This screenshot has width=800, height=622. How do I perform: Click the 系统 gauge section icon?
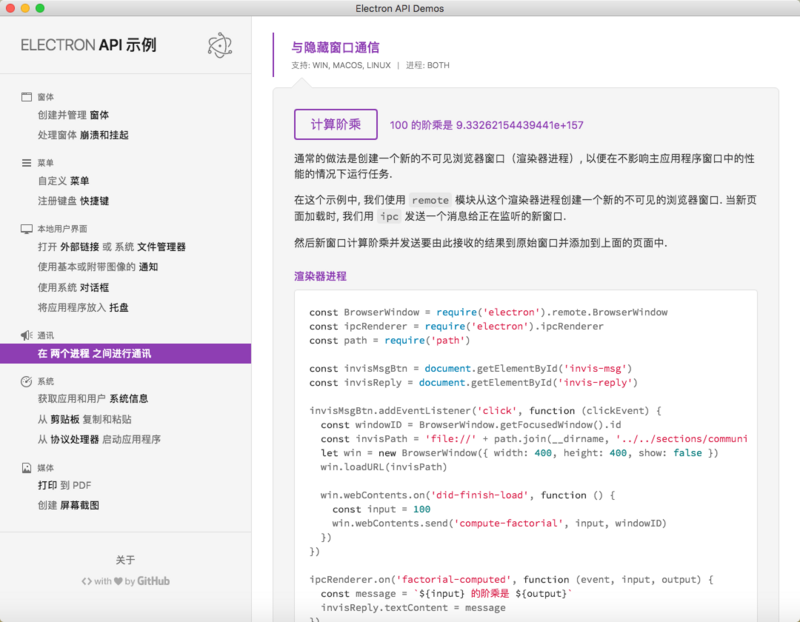pyautogui.click(x=27, y=381)
